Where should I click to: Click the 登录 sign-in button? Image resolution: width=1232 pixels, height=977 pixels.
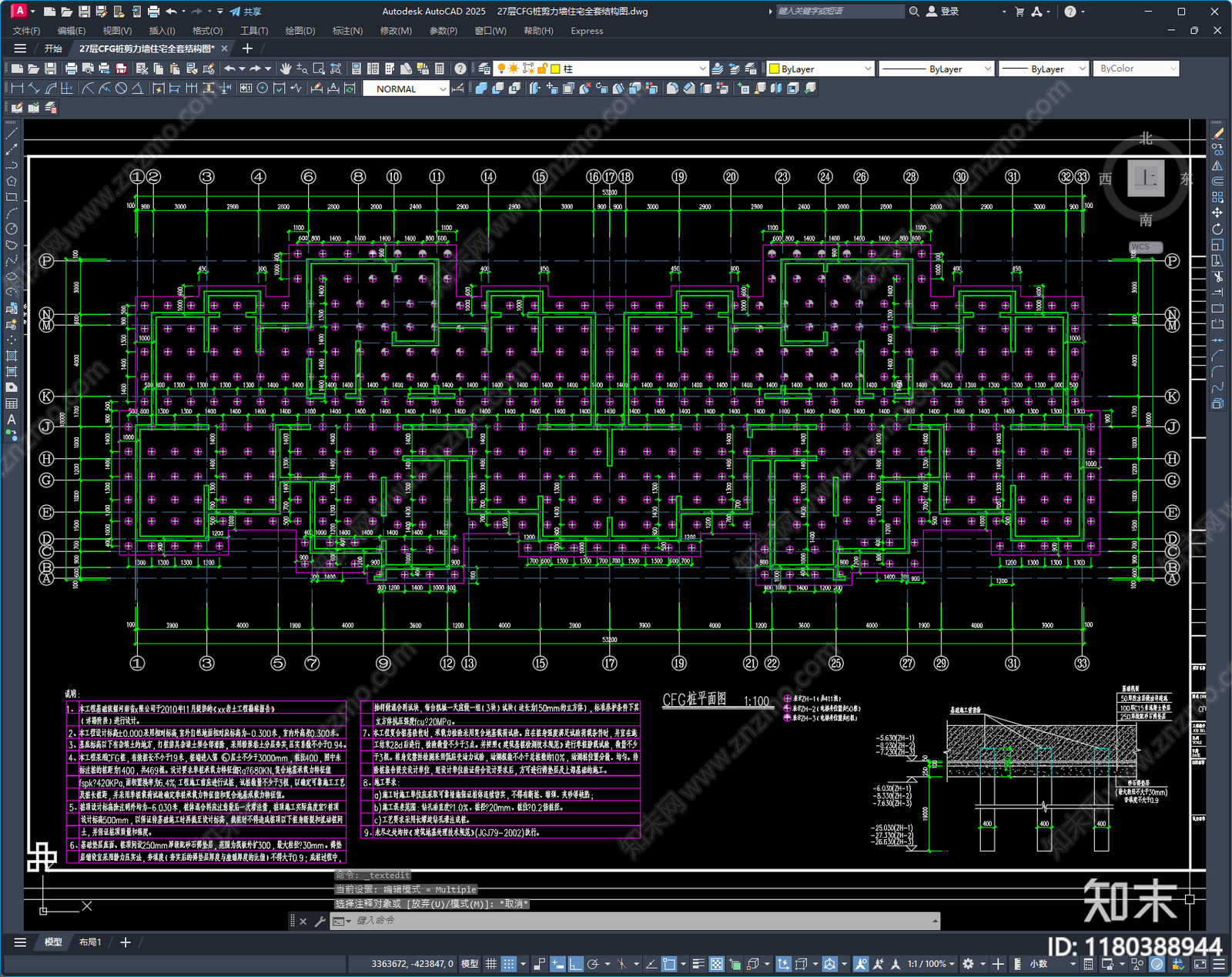click(x=942, y=12)
